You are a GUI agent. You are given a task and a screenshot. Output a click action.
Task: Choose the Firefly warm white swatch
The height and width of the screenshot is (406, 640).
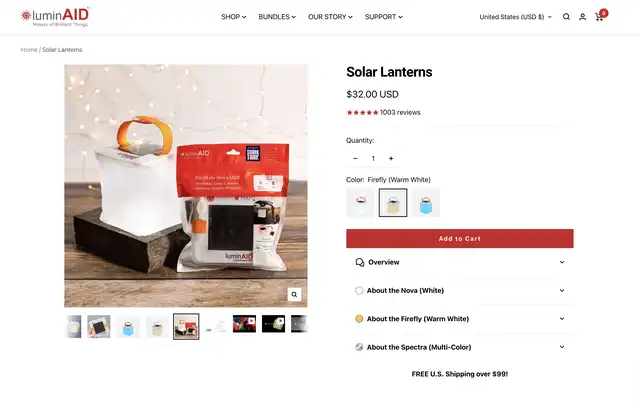point(393,202)
